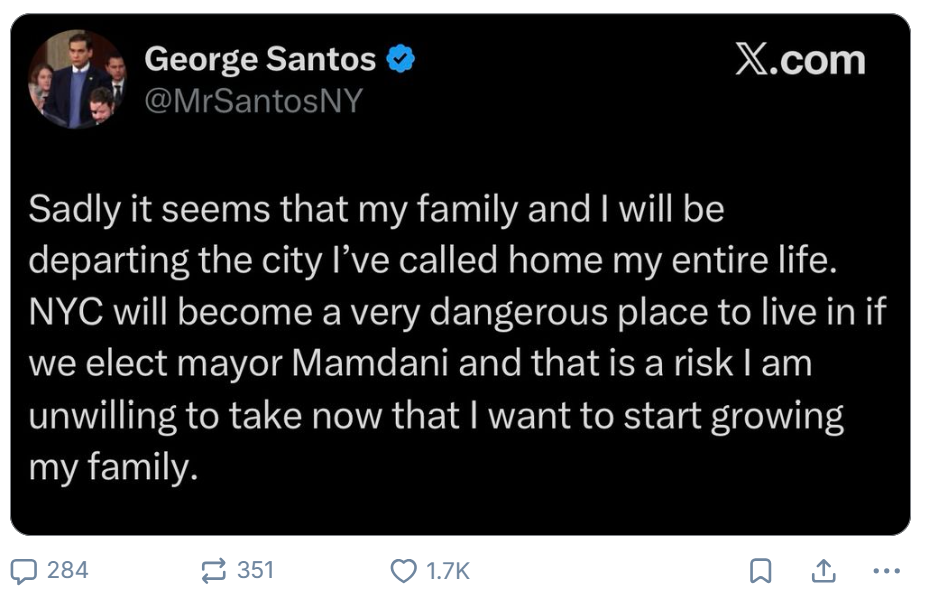Image resolution: width=927 pixels, height=603 pixels.
Task: Click the 284 replies count
Action: (x=68, y=570)
